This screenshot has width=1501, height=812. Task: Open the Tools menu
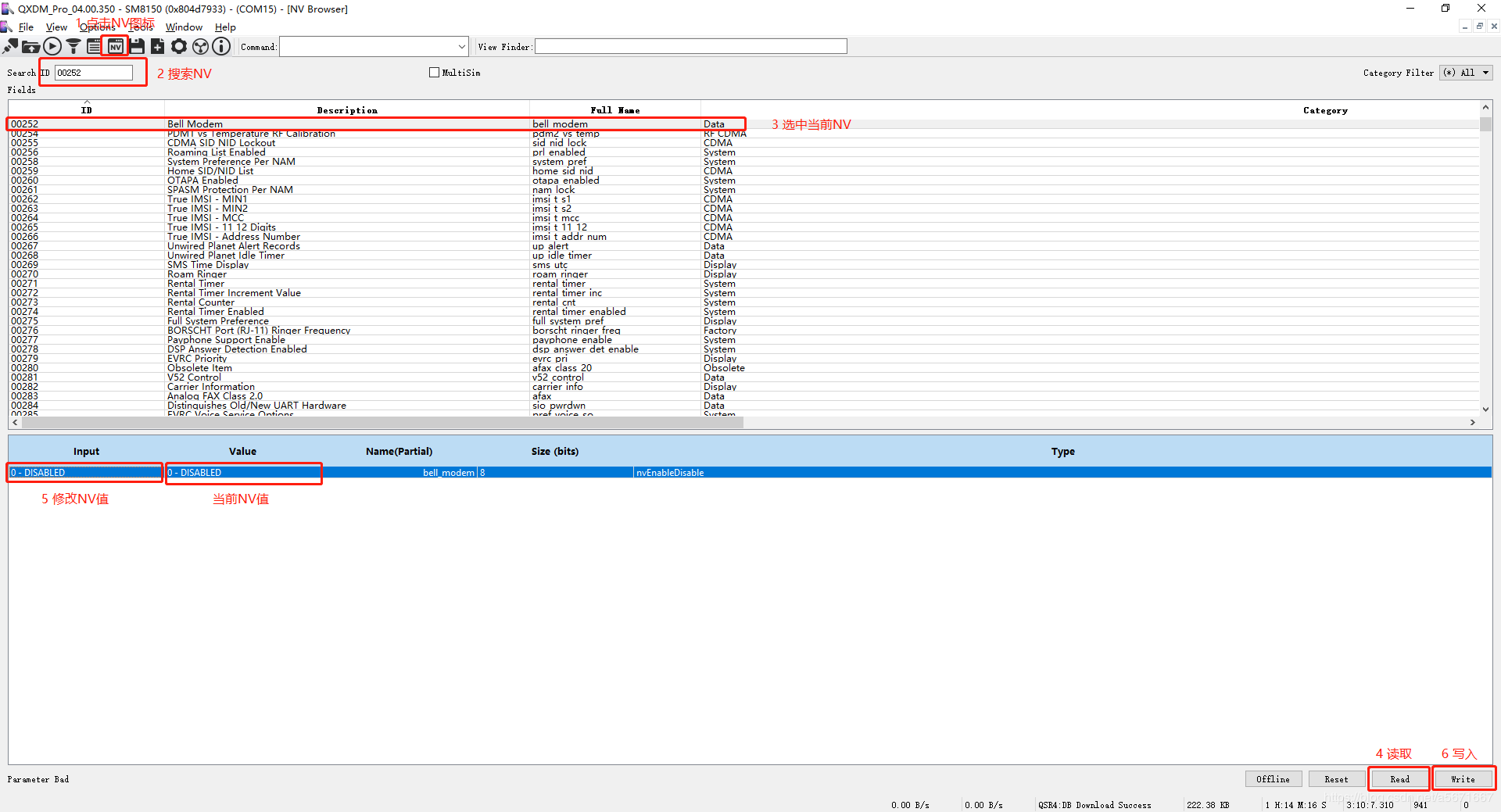pos(141,27)
